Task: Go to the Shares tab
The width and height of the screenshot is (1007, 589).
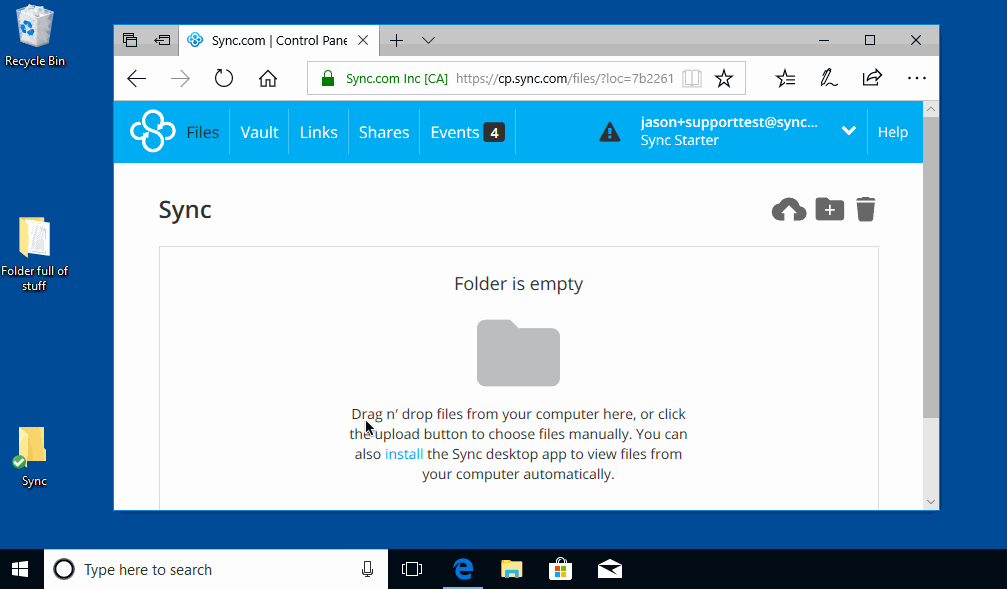Action: pos(384,132)
